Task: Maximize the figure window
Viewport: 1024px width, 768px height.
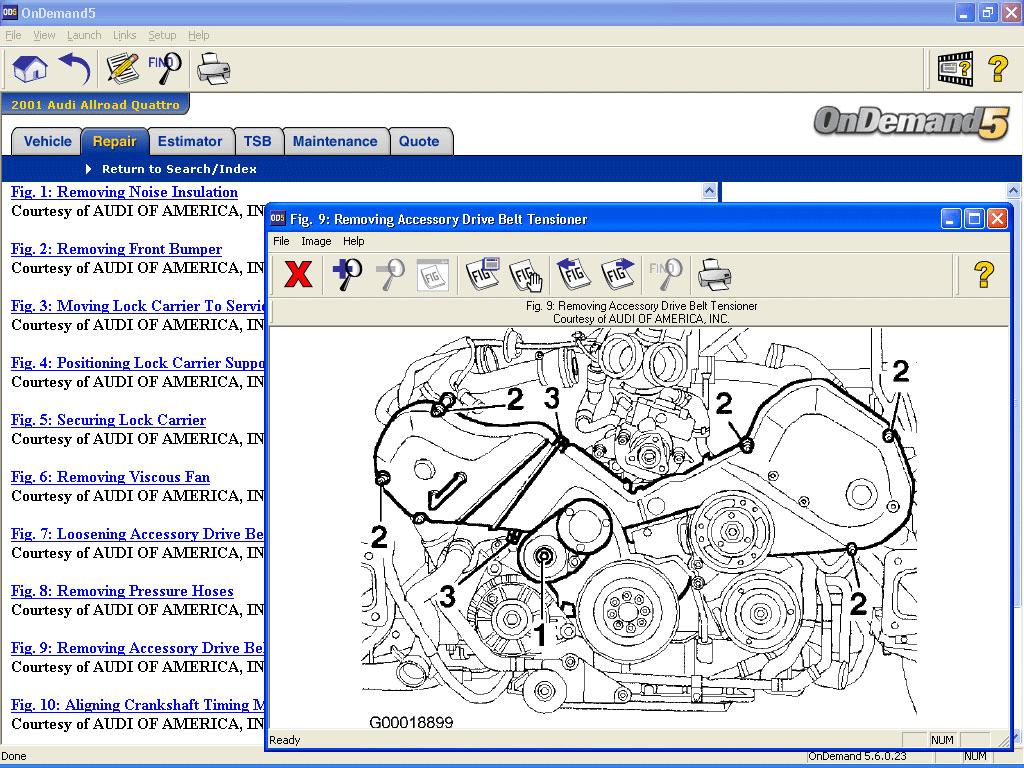Action: tap(973, 219)
